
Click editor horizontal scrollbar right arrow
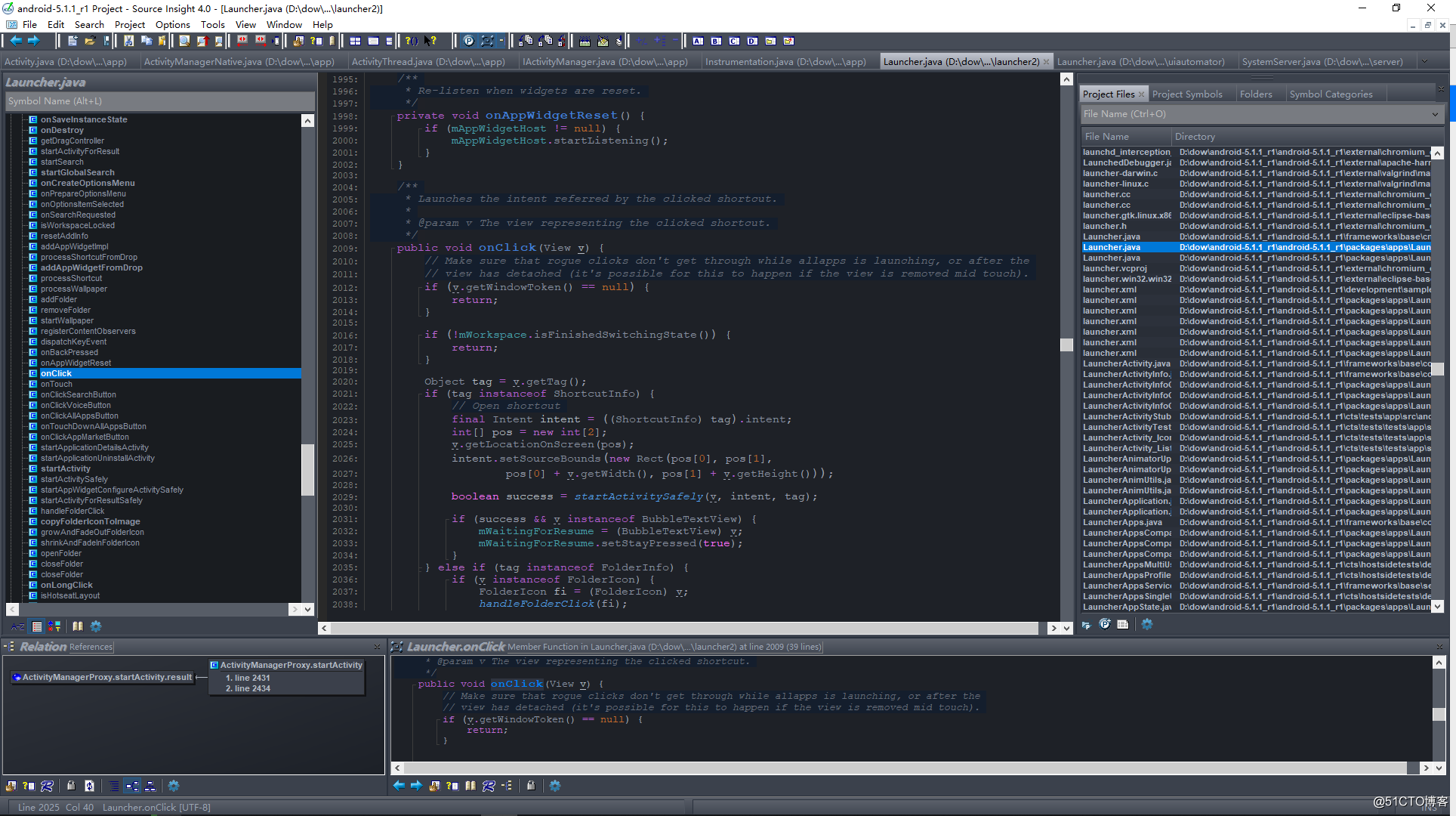(x=1053, y=628)
